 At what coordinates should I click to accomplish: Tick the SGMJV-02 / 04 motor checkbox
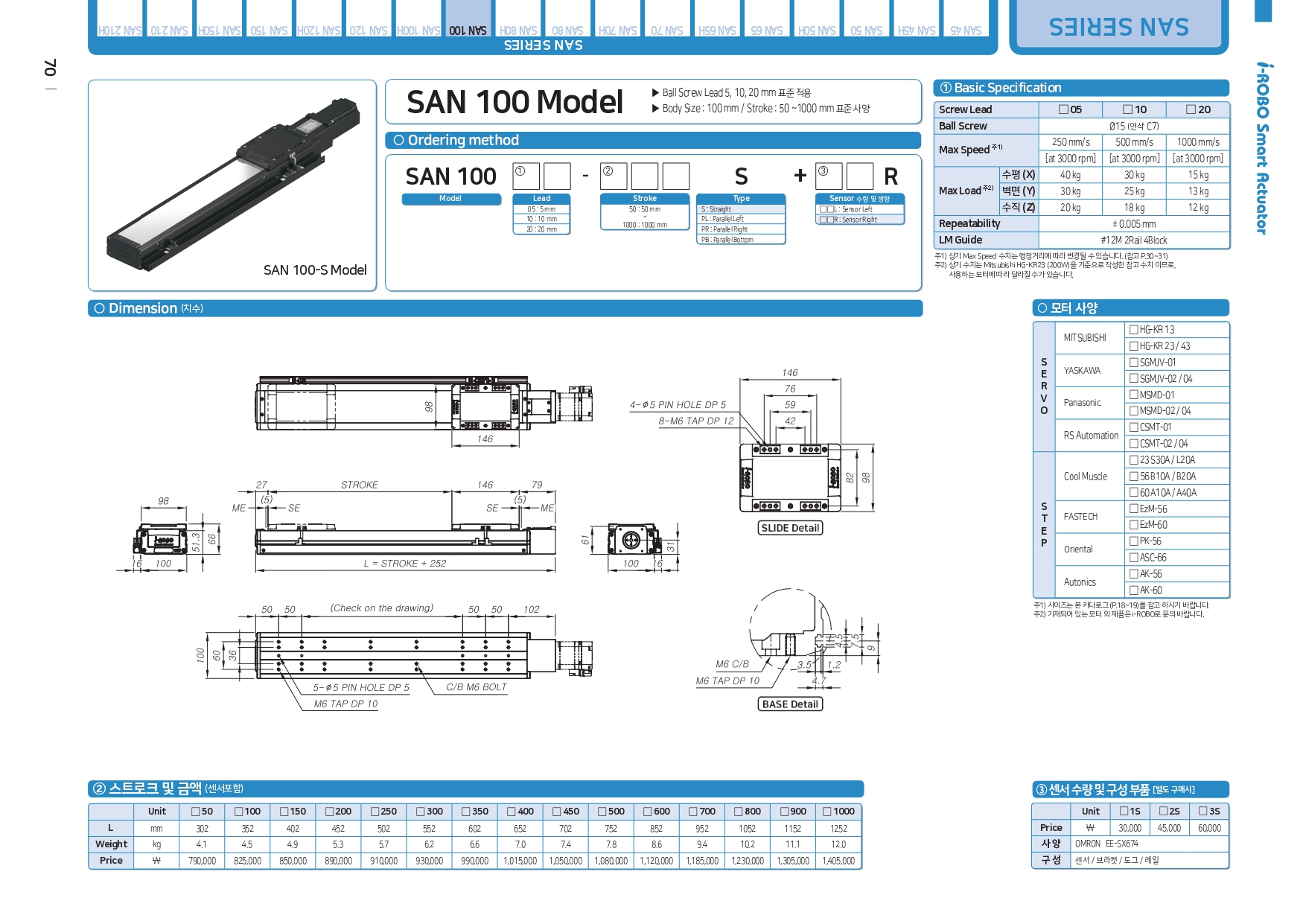(x=1133, y=378)
